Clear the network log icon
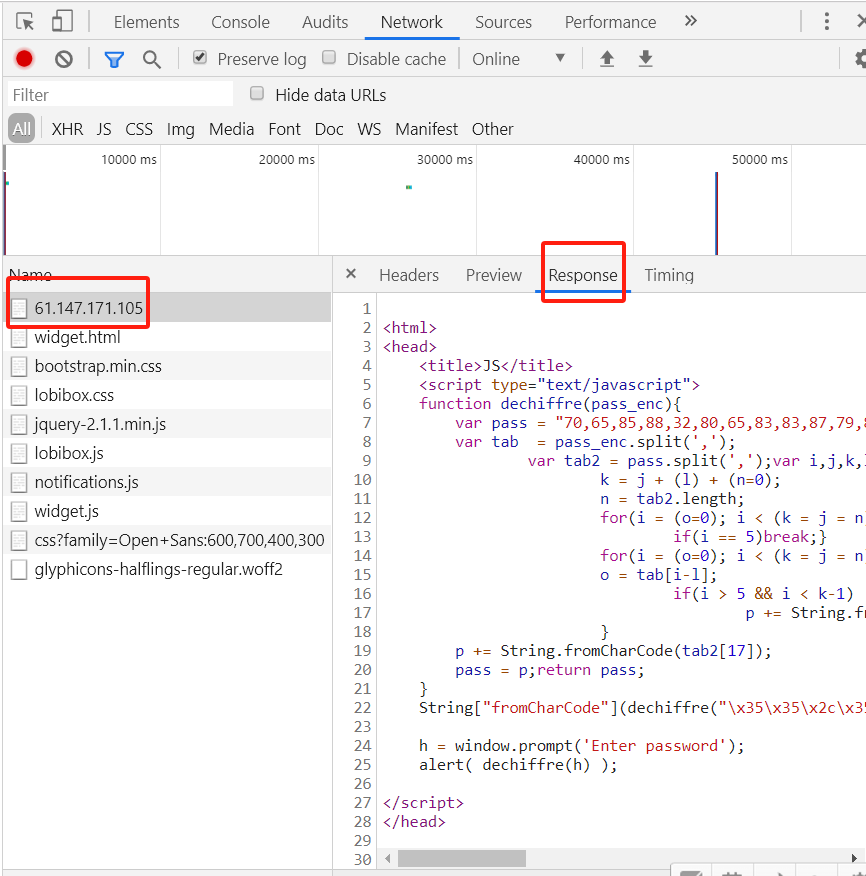Image resolution: width=866 pixels, height=876 pixels. (64, 59)
